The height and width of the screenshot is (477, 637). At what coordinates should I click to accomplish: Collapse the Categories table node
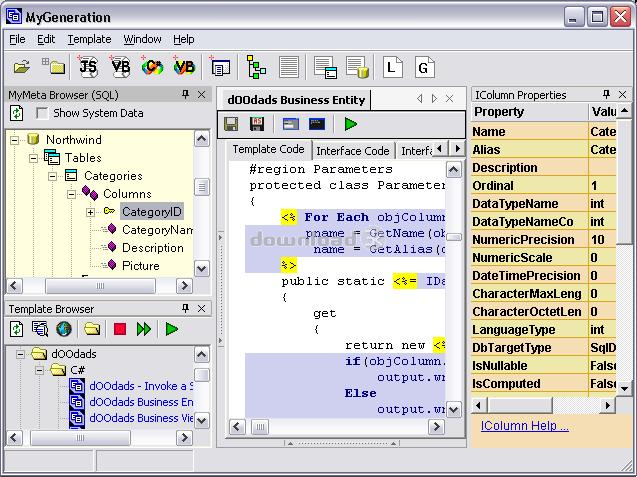coord(52,176)
